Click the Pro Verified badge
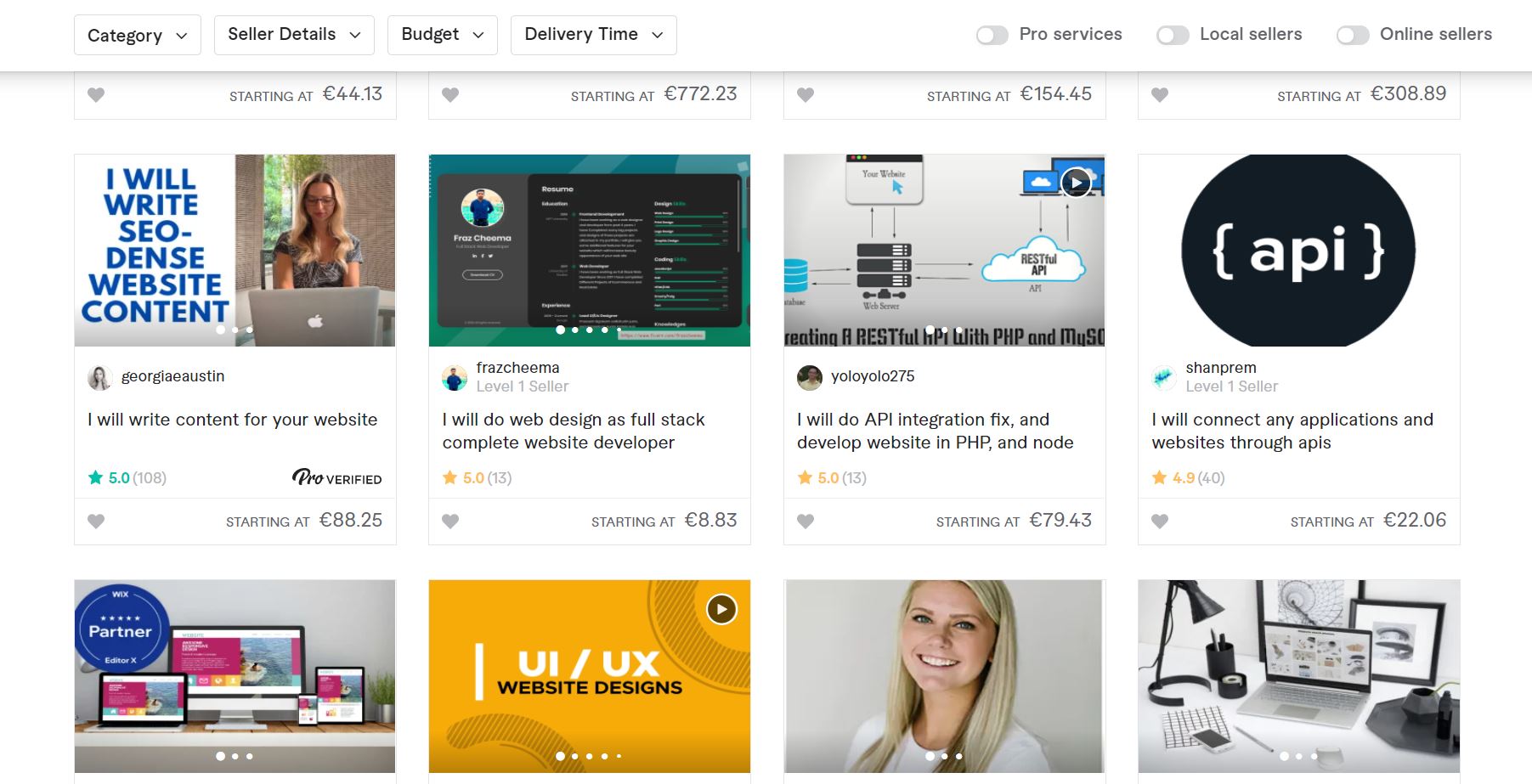Screen dimensions: 1532x784 click(x=337, y=478)
